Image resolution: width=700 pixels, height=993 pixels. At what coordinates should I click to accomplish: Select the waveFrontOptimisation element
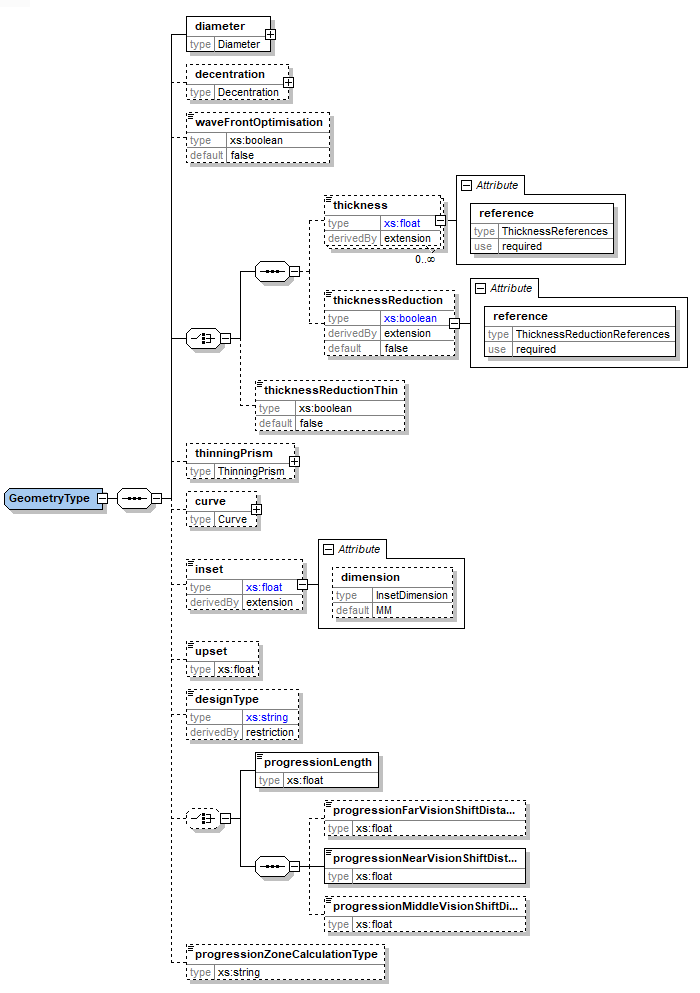(259, 122)
